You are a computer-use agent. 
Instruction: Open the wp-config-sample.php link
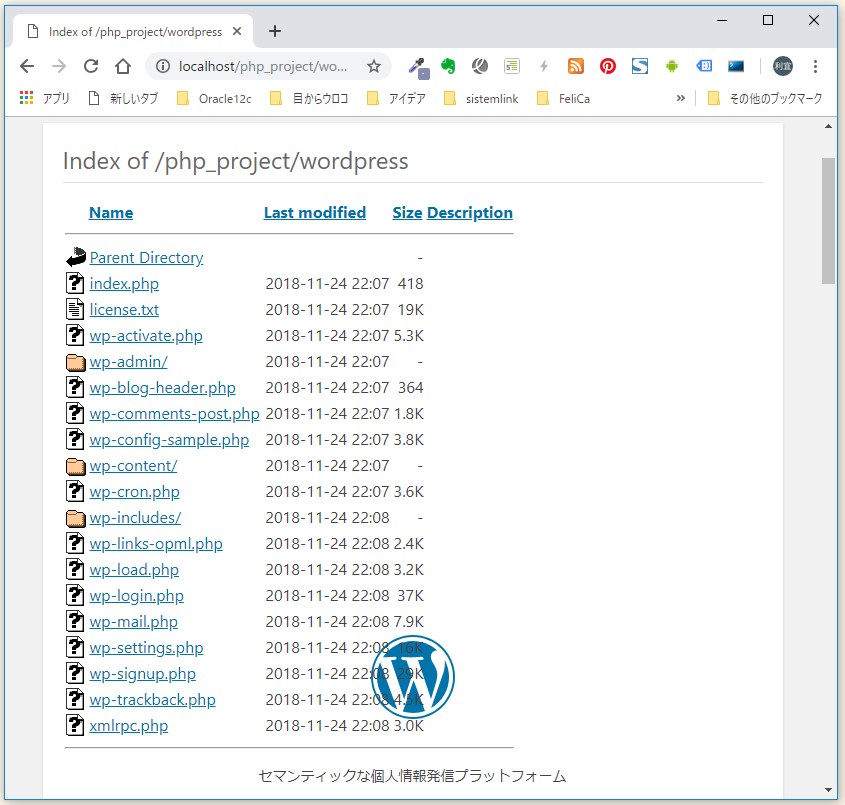coord(169,440)
